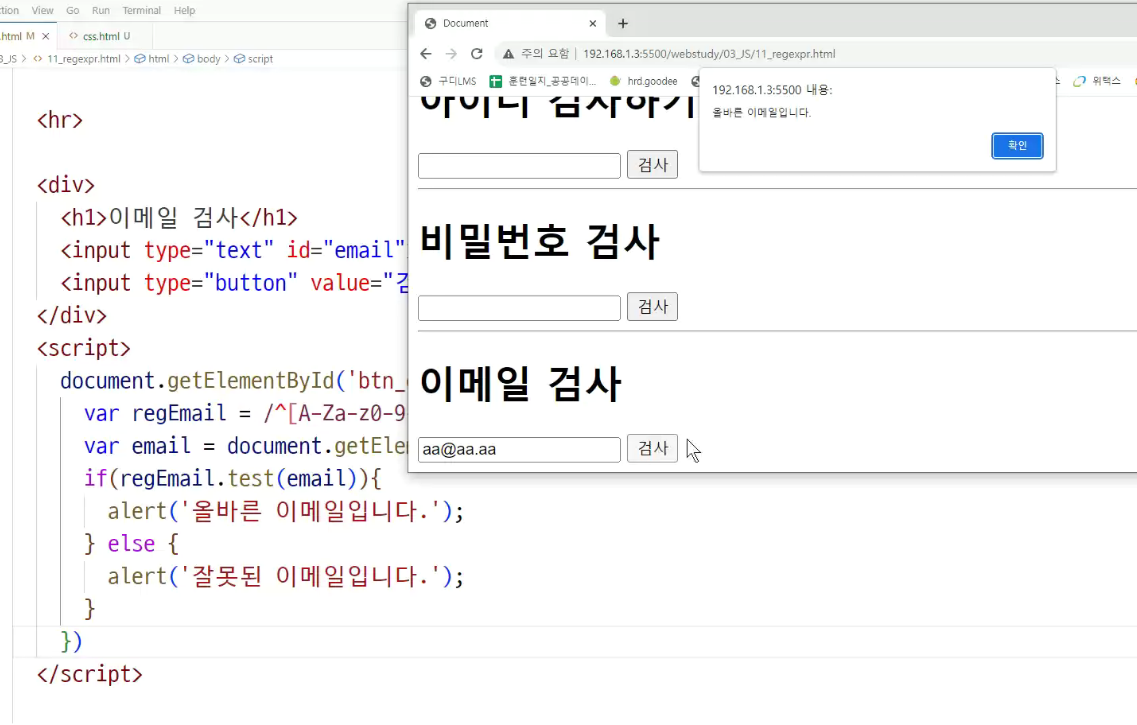The image size is (1137, 725).
Task: Open the 훈련일지_공공데이 bookmark
Action: pos(543,81)
